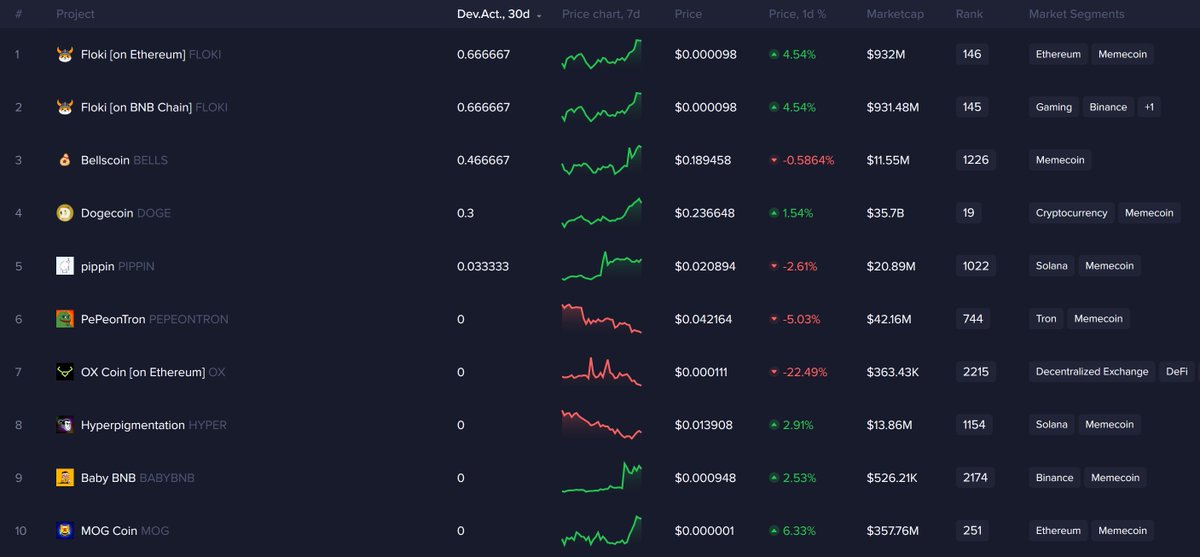Click Solana tag in pippin row

pos(1052,266)
